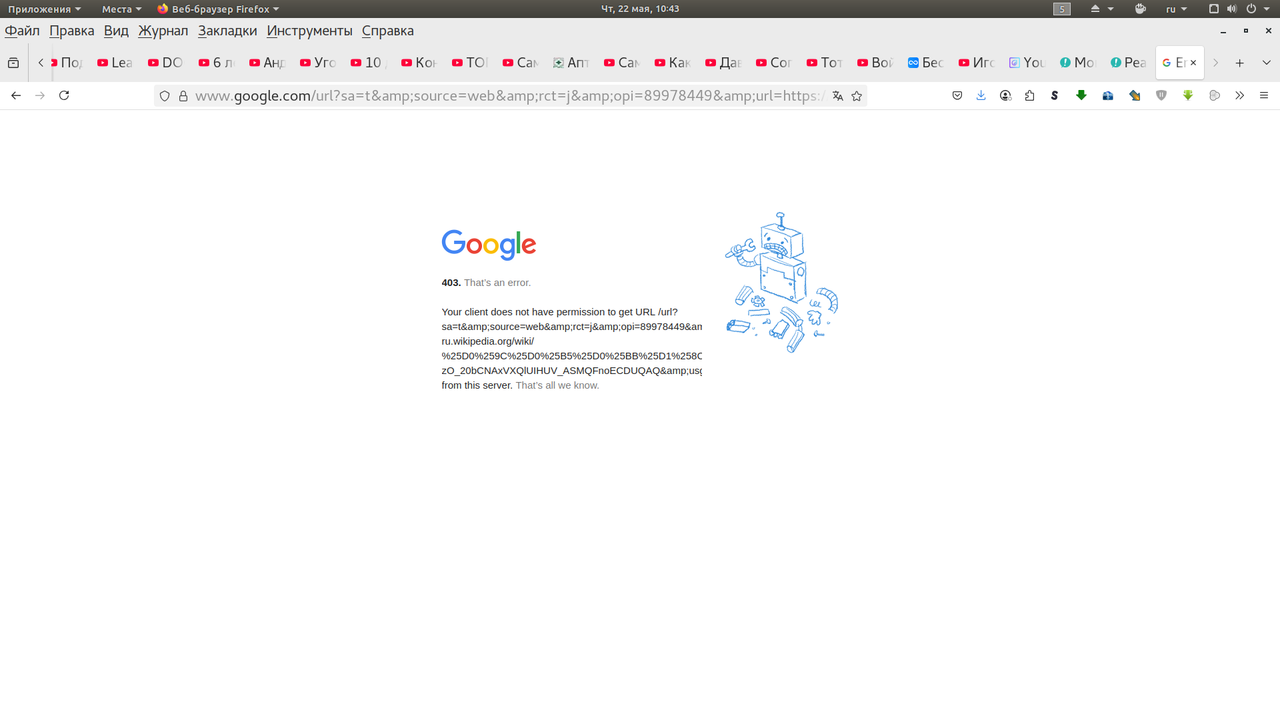This screenshot has height=720, width=1280.
Task: Click the blue box extension icon
Action: [1108, 96]
